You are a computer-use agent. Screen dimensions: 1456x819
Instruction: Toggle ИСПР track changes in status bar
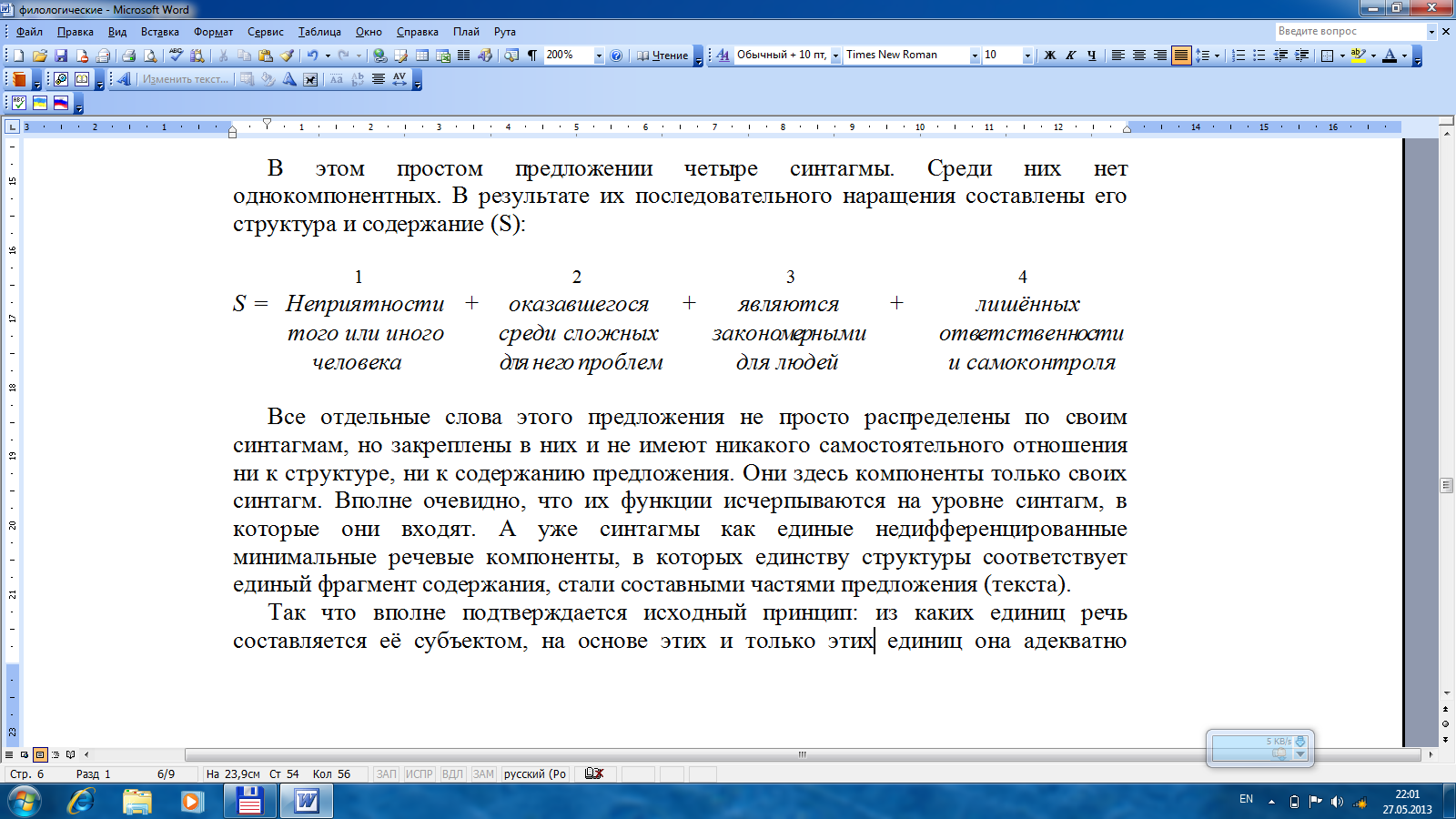[420, 774]
